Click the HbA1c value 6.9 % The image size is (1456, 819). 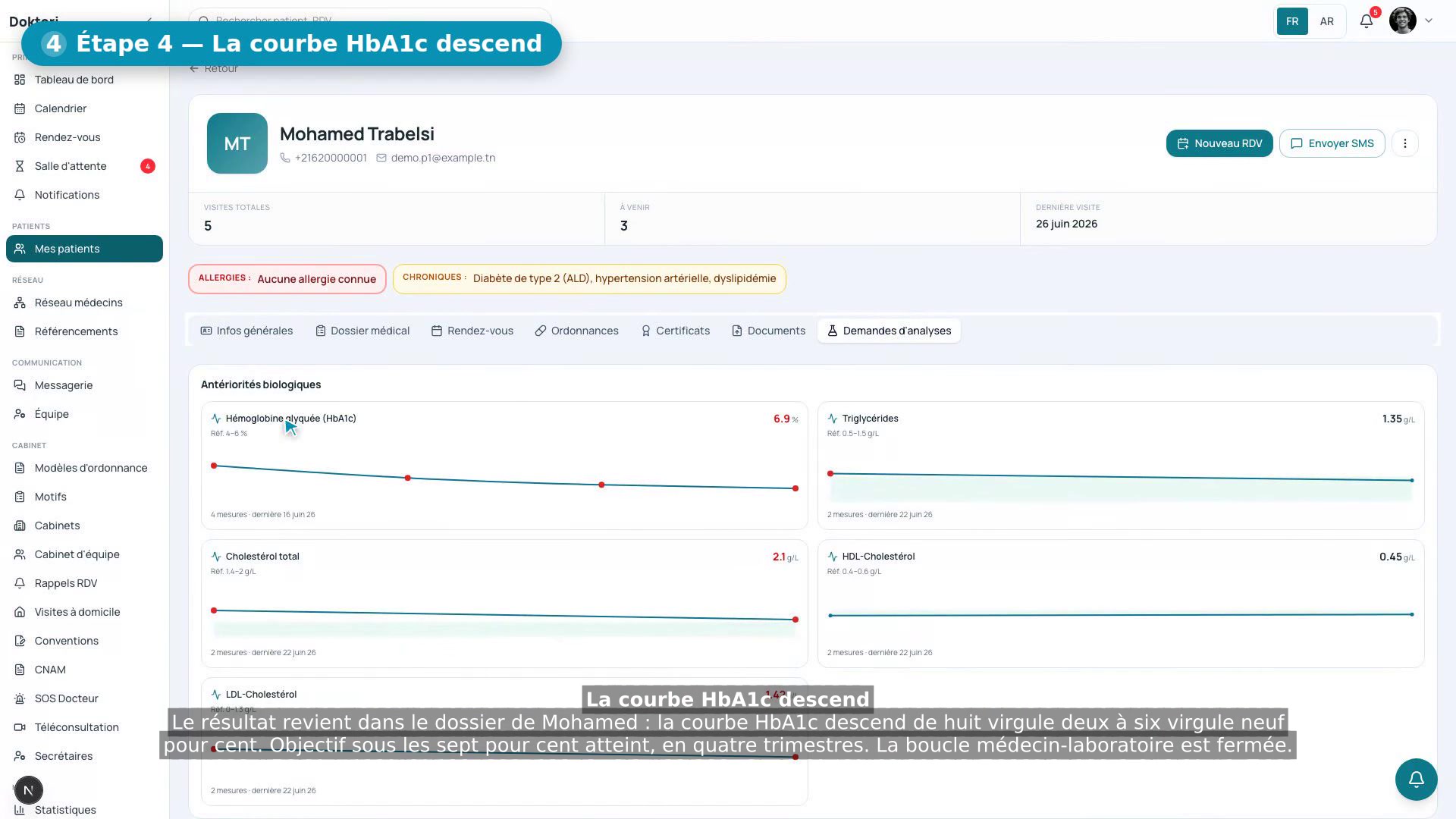(x=786, y=419)
